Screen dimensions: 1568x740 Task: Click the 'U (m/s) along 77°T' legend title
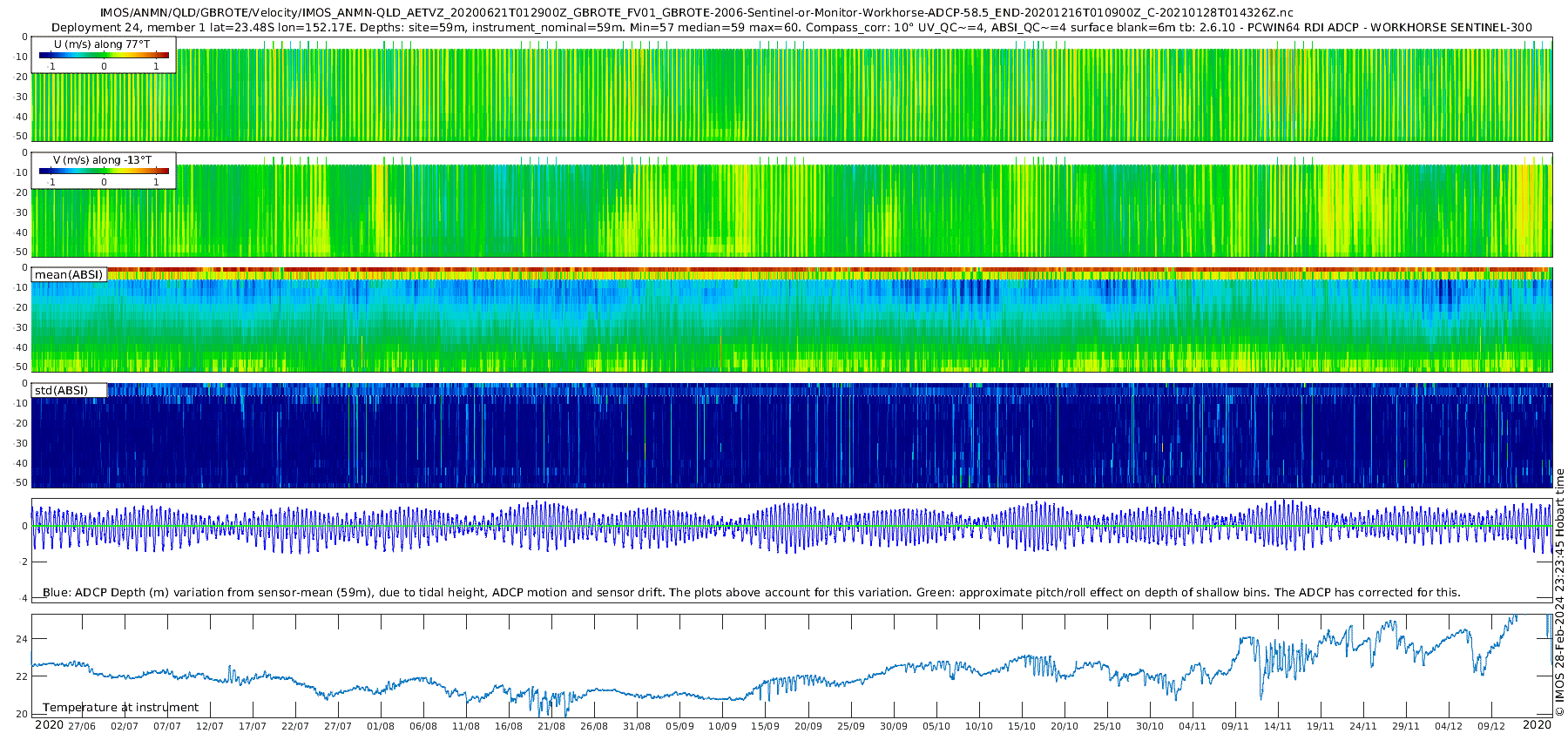(101, 44)
